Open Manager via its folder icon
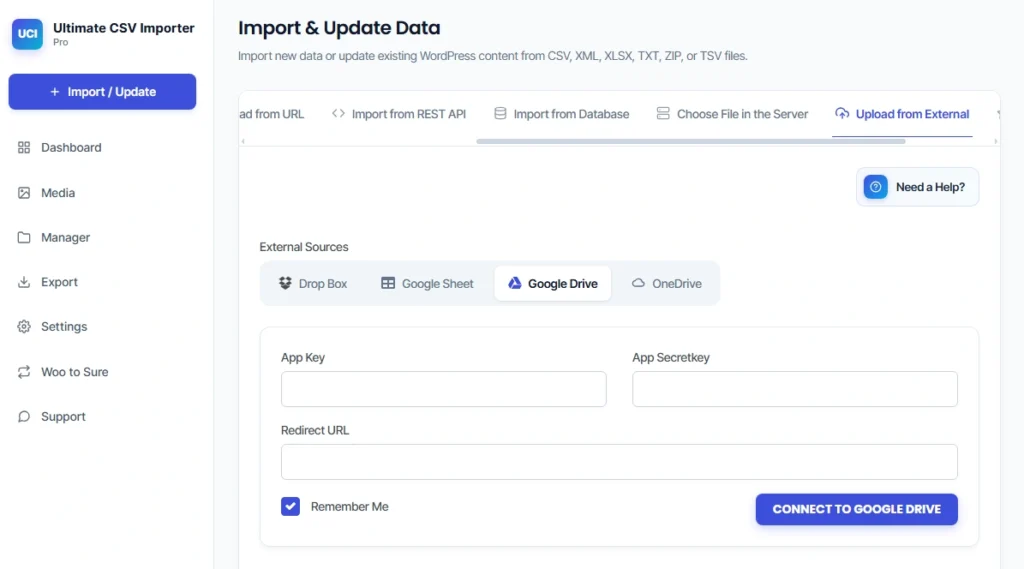This screenshot has height=569, width=1024. point(24,237)
